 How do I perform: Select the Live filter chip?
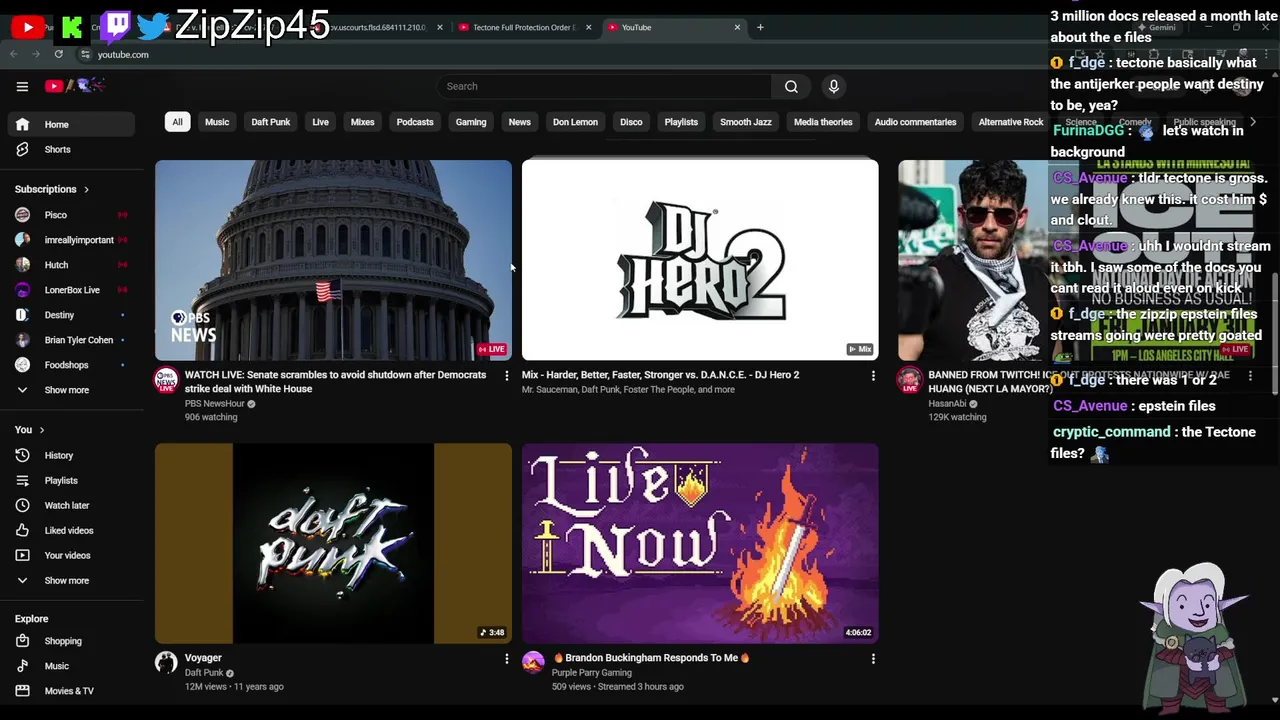tap(320, 122)
